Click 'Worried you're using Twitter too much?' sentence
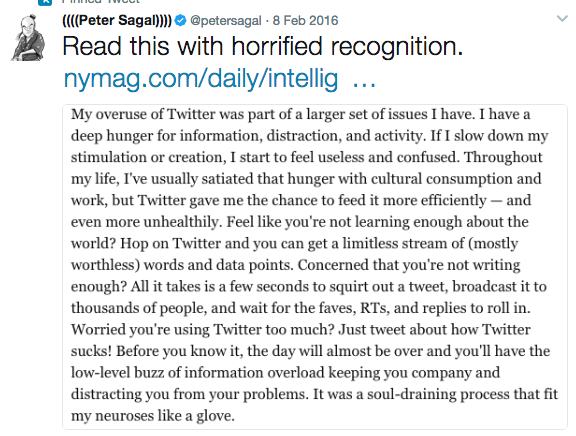This screenshot has width=576, height=436. [x=203, y=329]
